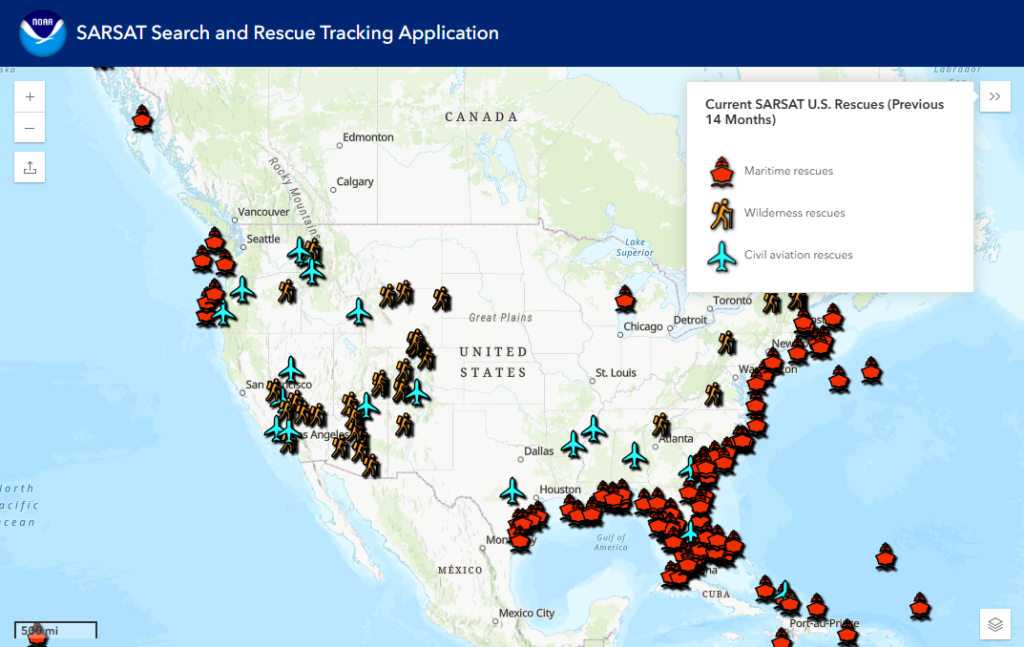
Task: Click the Houston city label
Action: (x=560, y=490)
